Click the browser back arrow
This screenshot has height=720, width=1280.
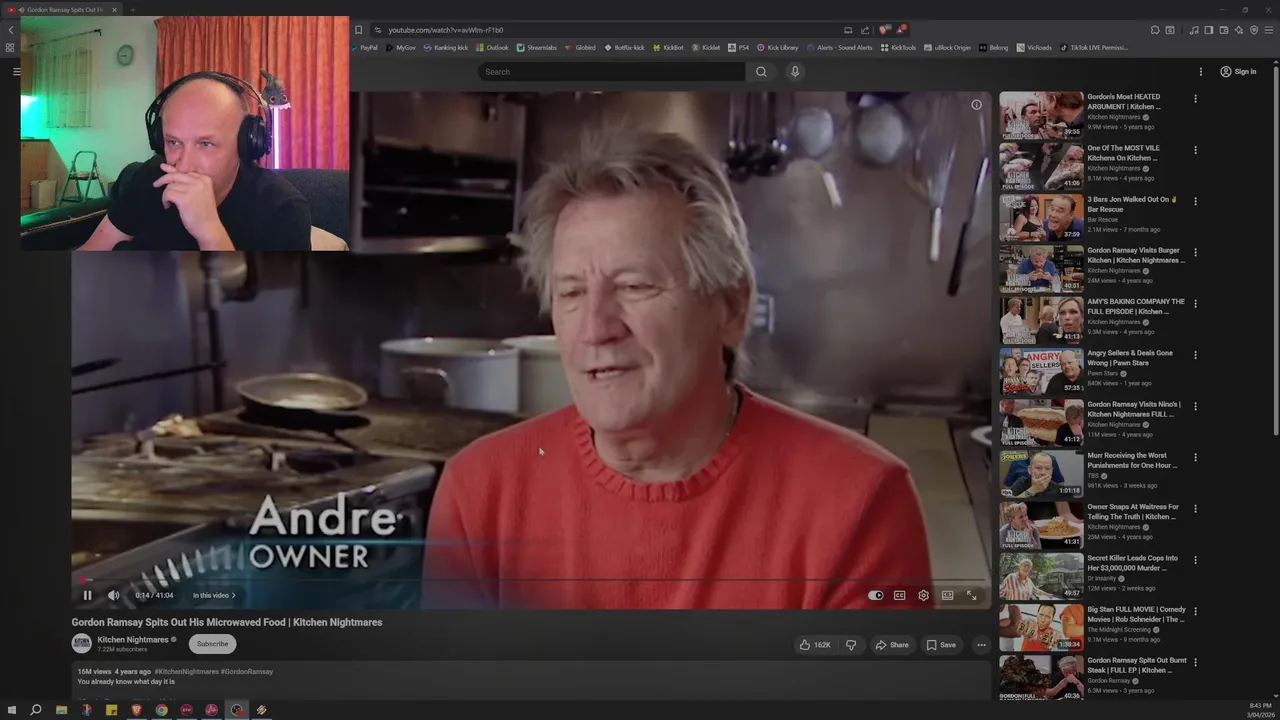coord(10,30)
